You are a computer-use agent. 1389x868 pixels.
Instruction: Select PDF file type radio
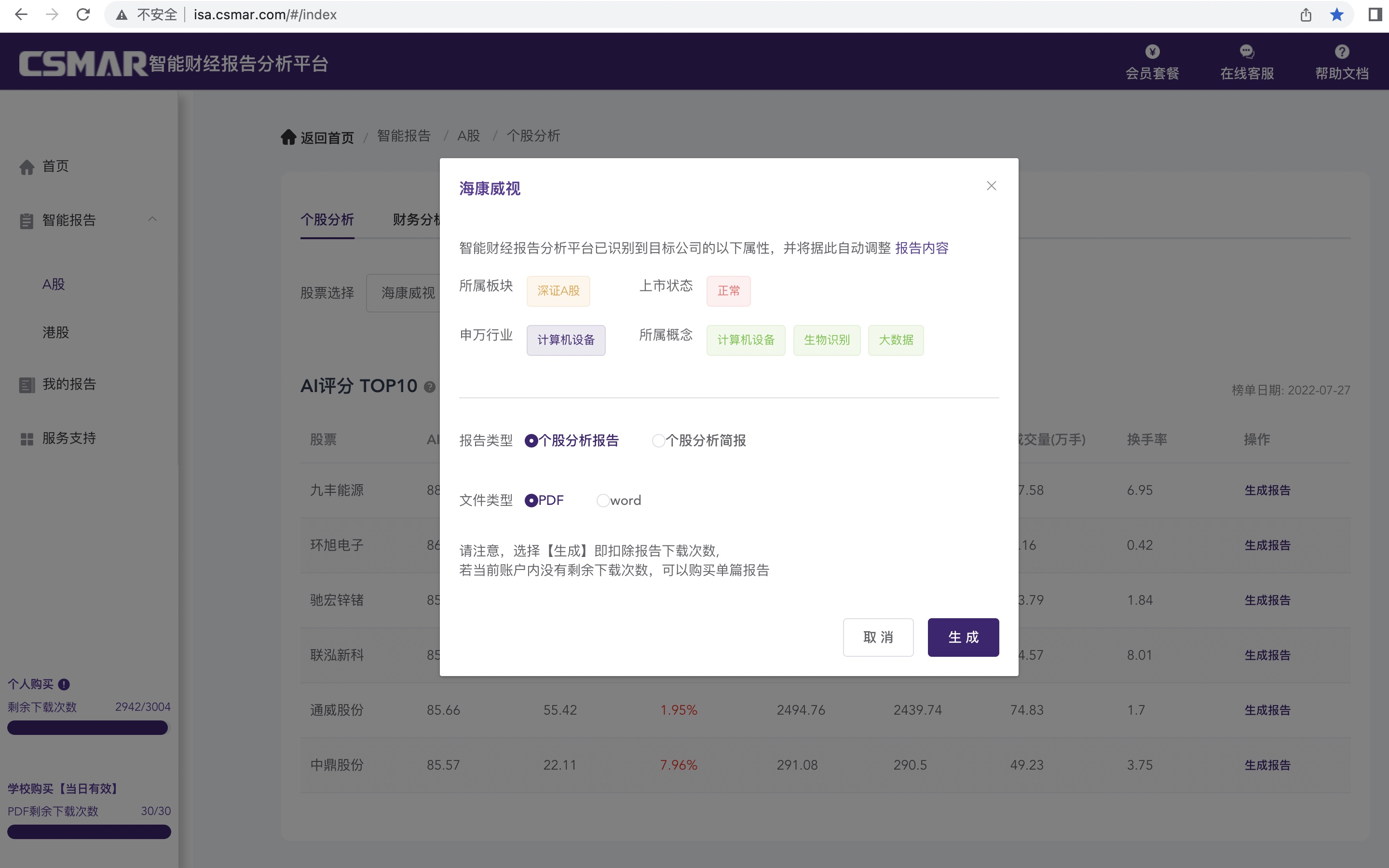click(x=531, y=501)
